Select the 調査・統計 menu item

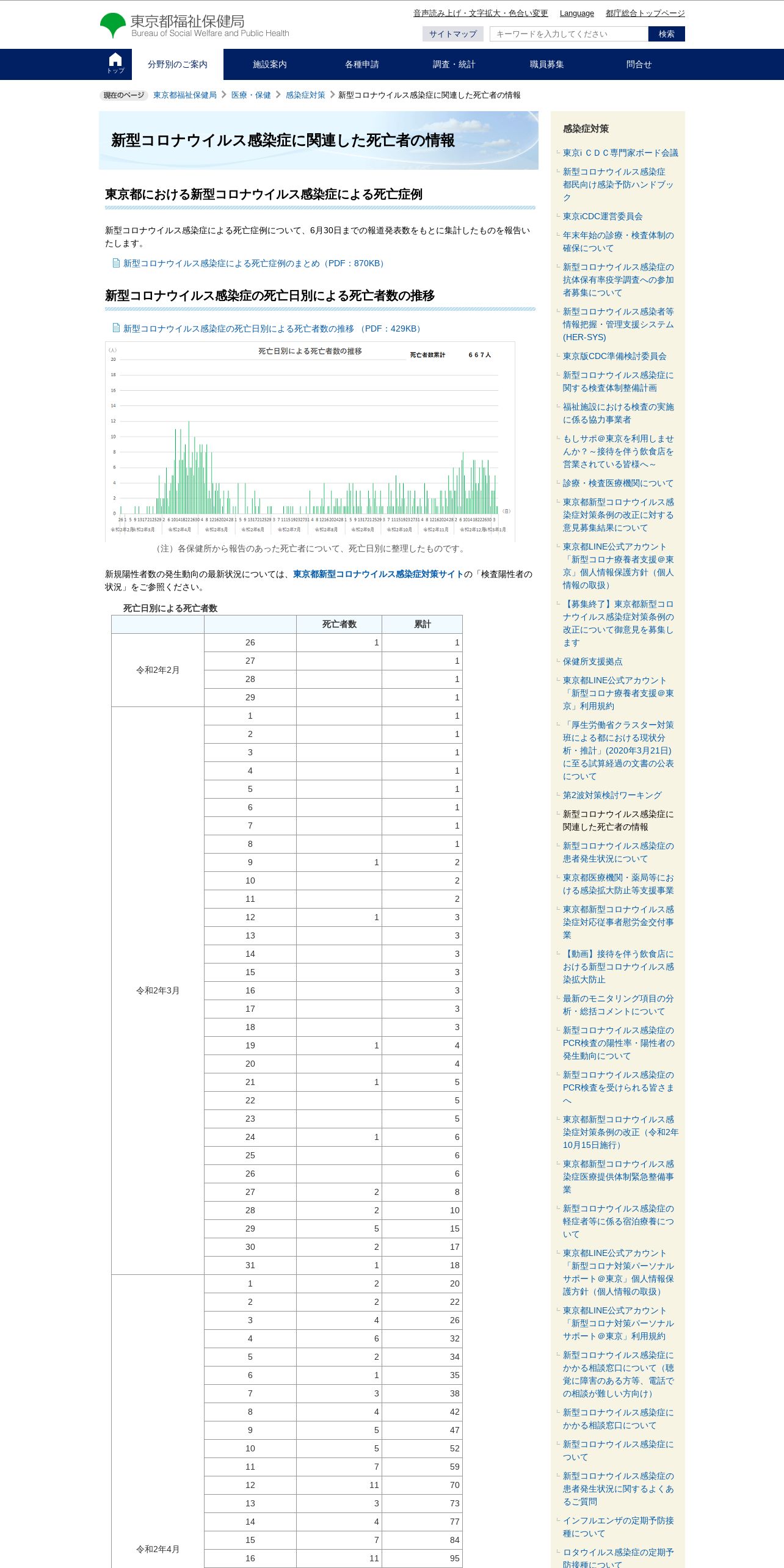click(x=454, y=64)
